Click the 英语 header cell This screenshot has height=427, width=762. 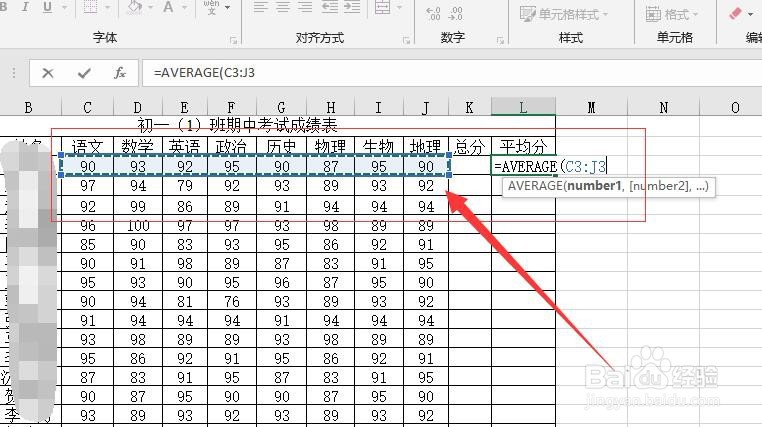tap(185, 146)
